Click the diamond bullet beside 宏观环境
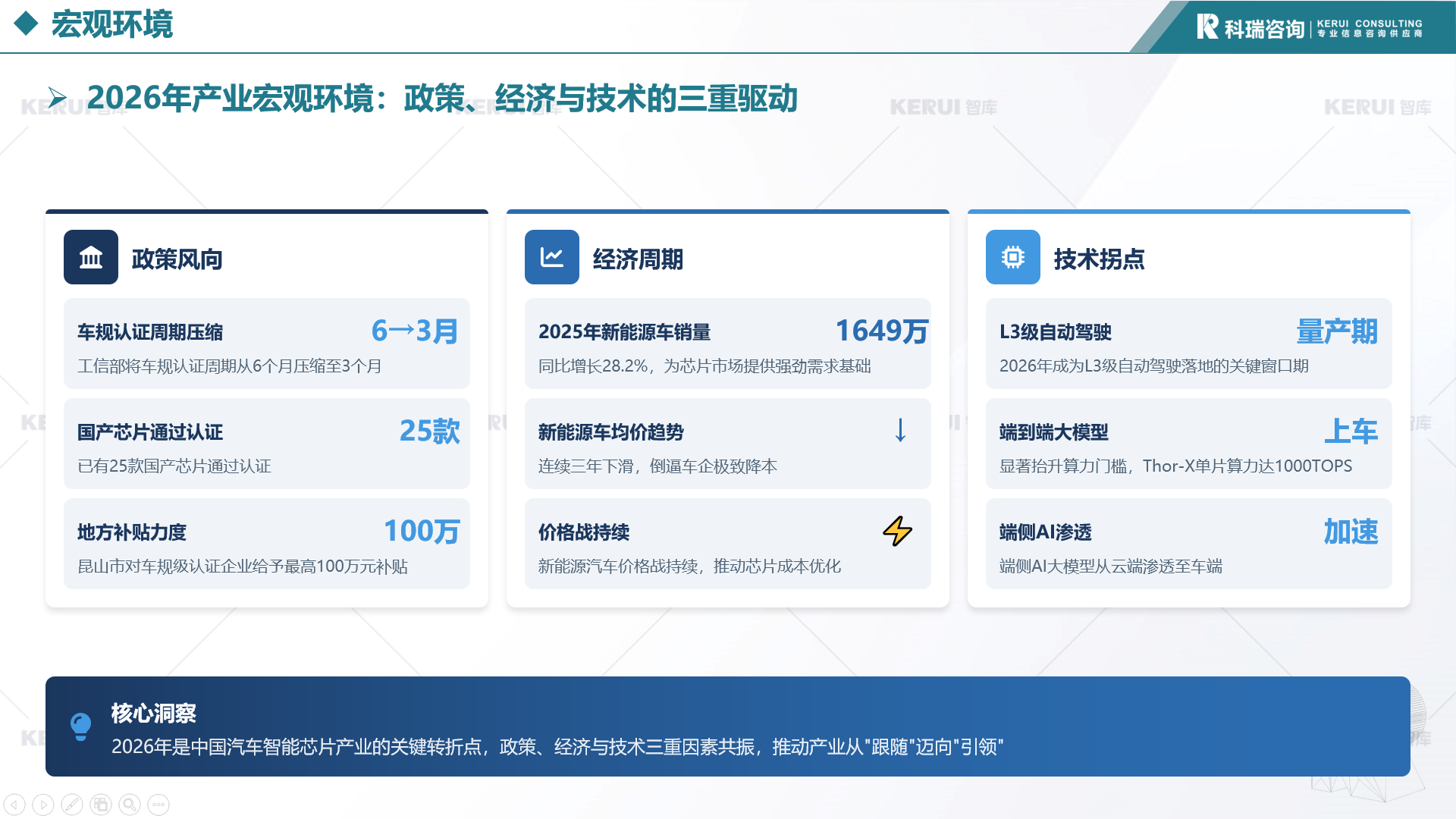The width and height of the screenshot is (1456, 819). pyautogui.click(x=27, y=24)
